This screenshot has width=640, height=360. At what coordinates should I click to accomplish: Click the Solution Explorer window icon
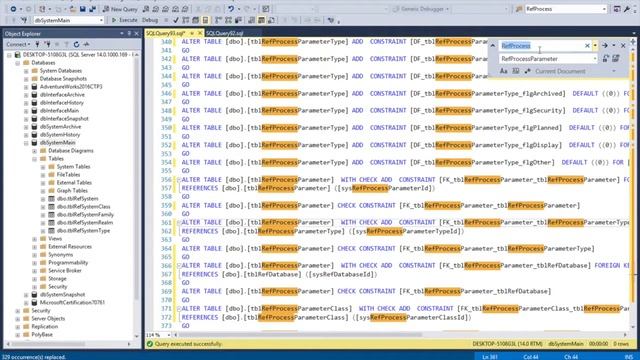coord(617,9)
